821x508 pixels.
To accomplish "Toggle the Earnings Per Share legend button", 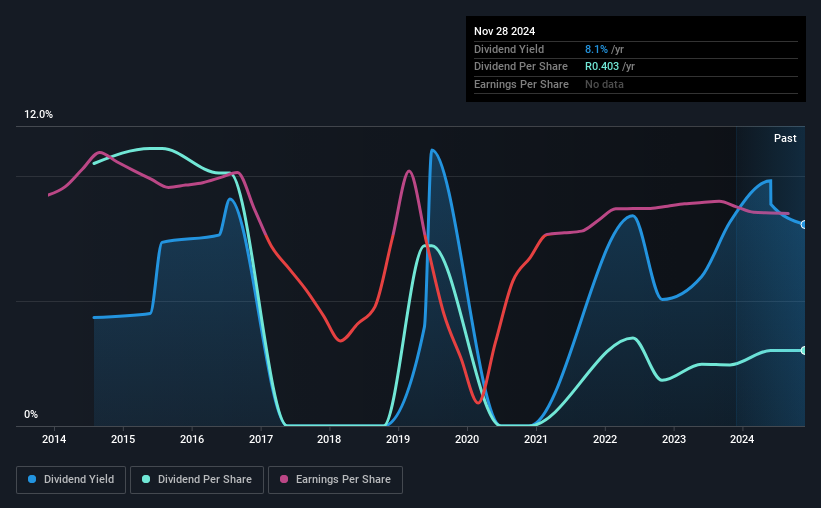I will (335, 480).
